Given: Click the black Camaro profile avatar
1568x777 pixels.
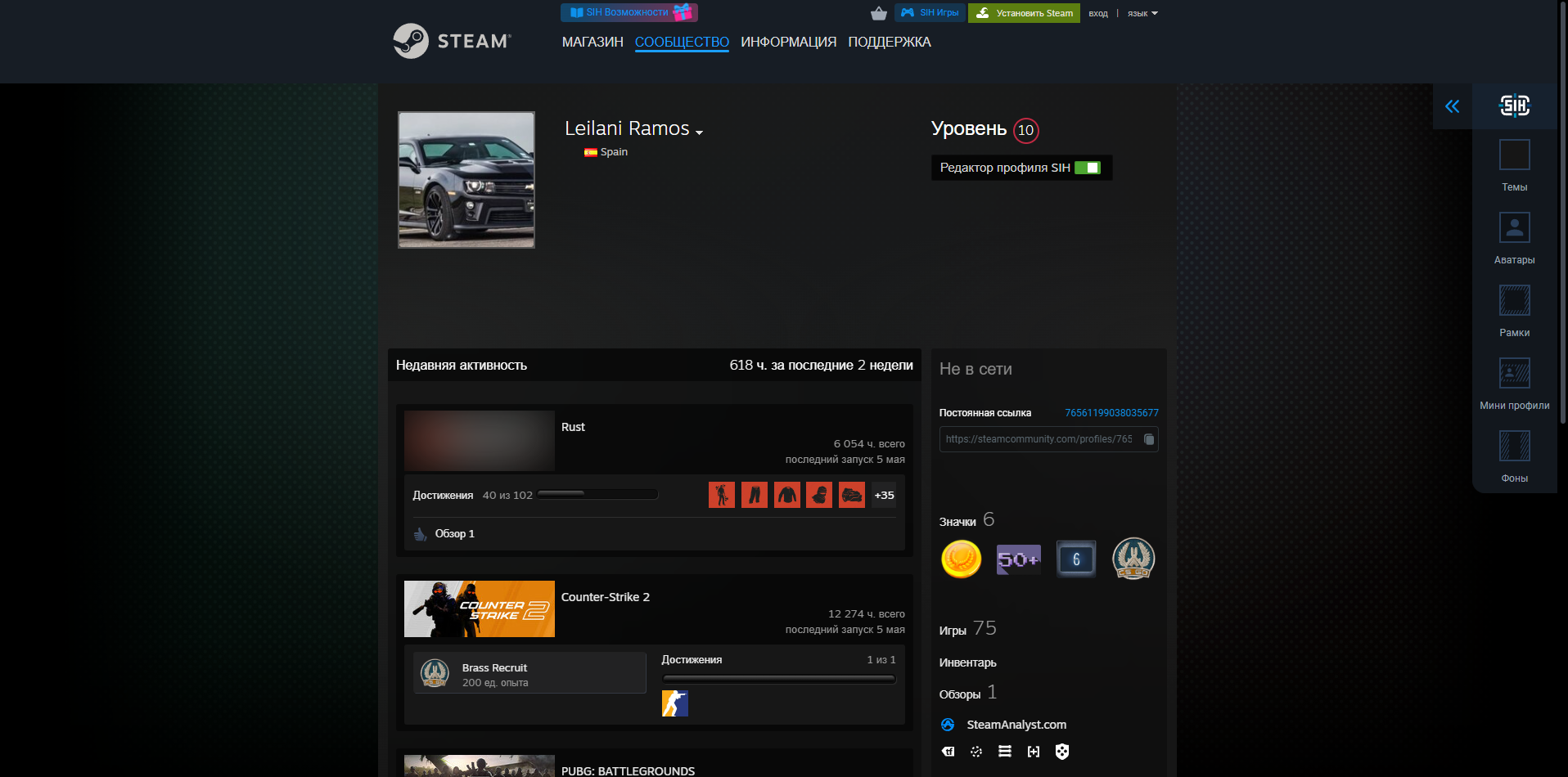Looking at the screenshot, I should coord(466,180).
